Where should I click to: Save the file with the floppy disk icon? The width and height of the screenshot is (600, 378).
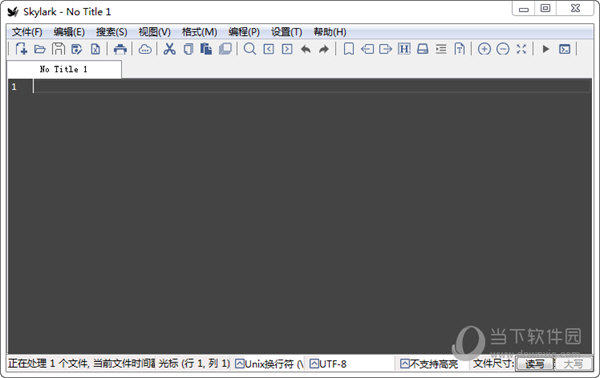tap(59, 49)
